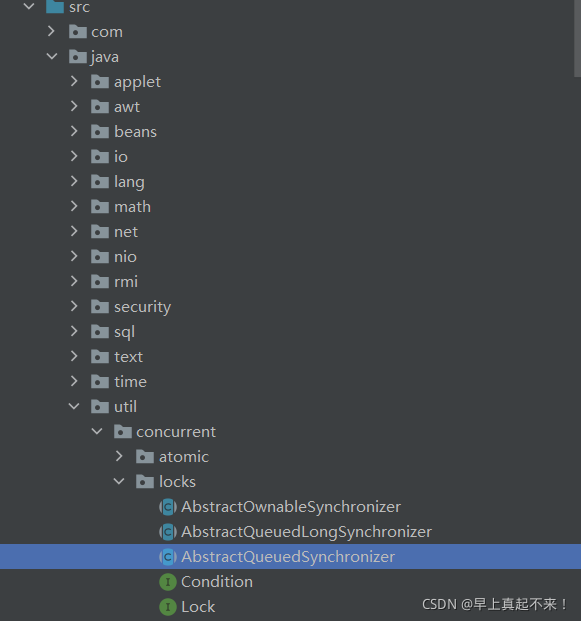Click the Lock interface icon
The width and height of the screenshot is (581, 621).
(x=168, y=607)
